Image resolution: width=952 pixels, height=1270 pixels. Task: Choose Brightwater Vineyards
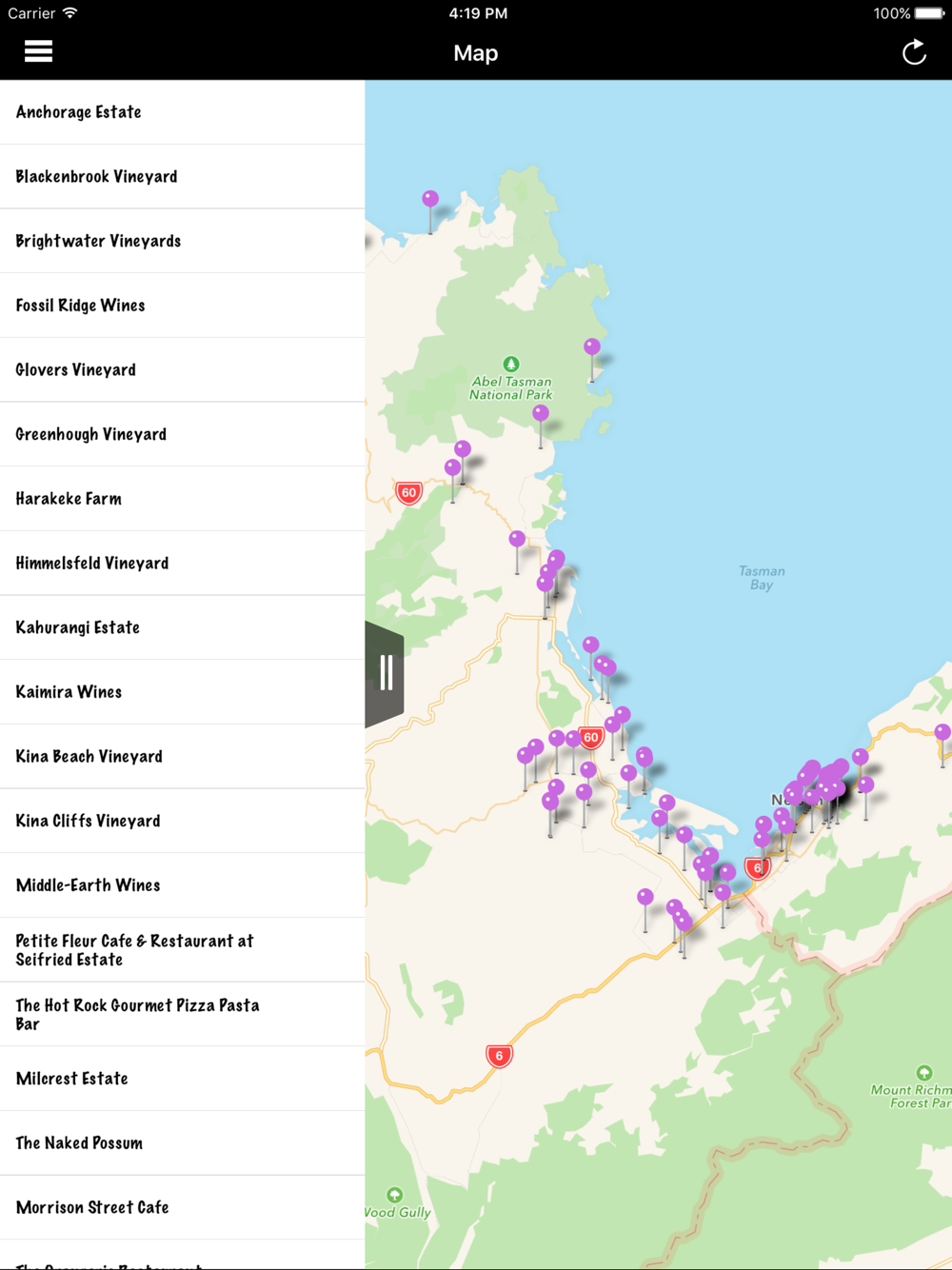click(183, 241)
